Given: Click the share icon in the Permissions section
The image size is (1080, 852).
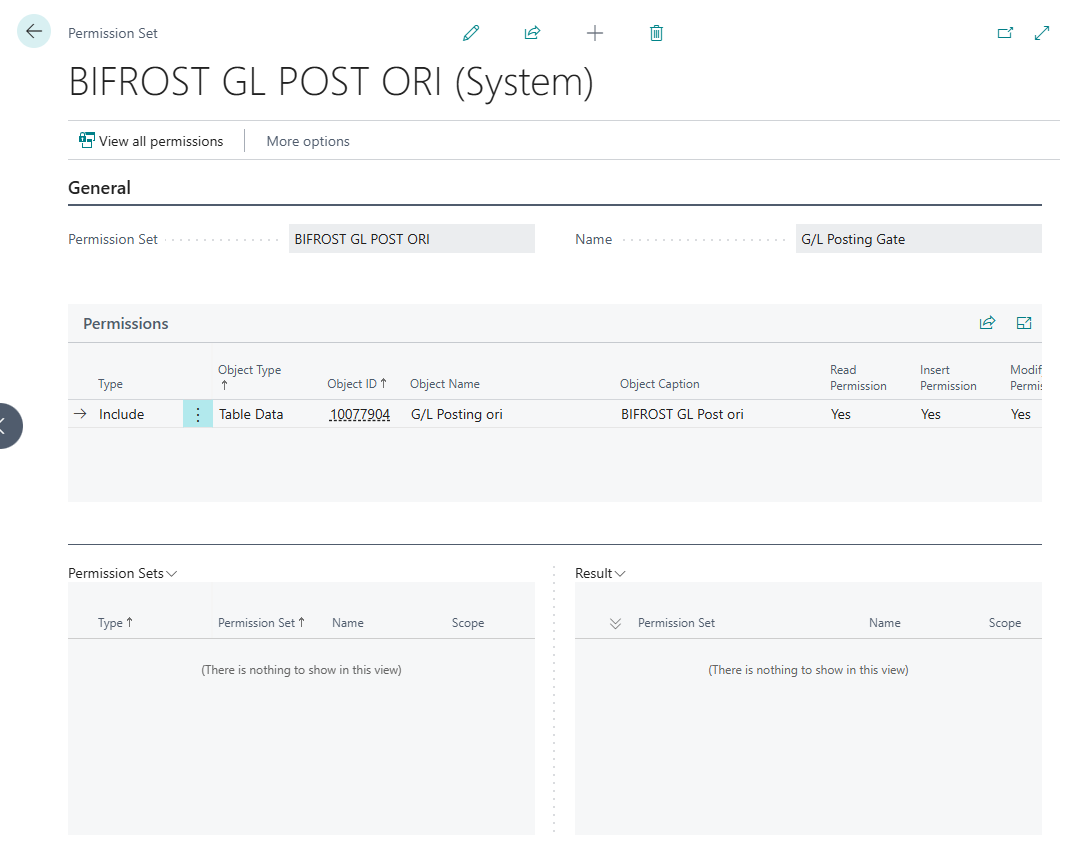Looking at the screenshot, I should click(987, 323).
